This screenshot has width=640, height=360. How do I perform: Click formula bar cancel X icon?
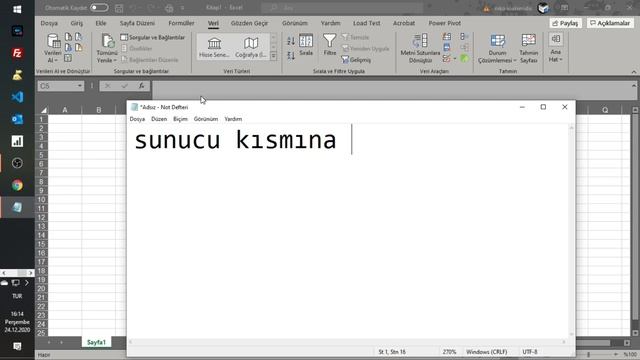coord(107,86)
